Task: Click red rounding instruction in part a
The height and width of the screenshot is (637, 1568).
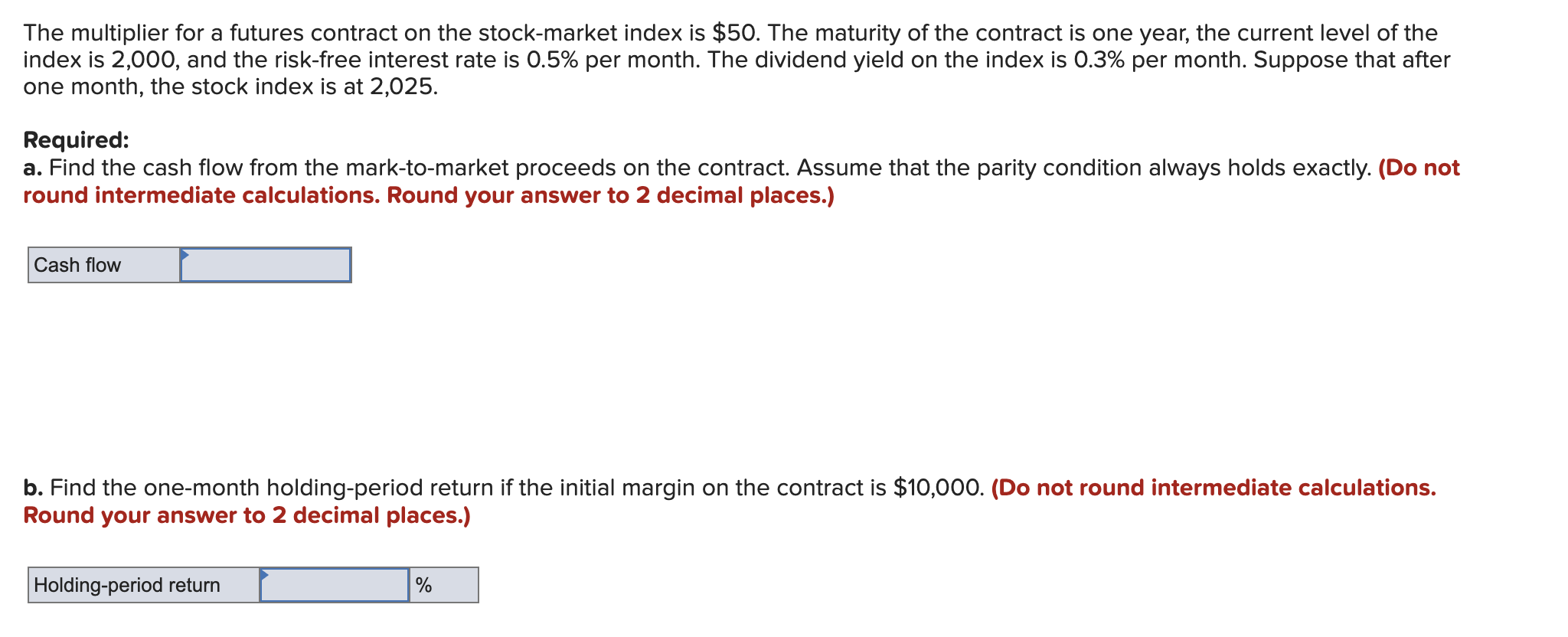Action: pyautogui.click(x=741, y=181)
